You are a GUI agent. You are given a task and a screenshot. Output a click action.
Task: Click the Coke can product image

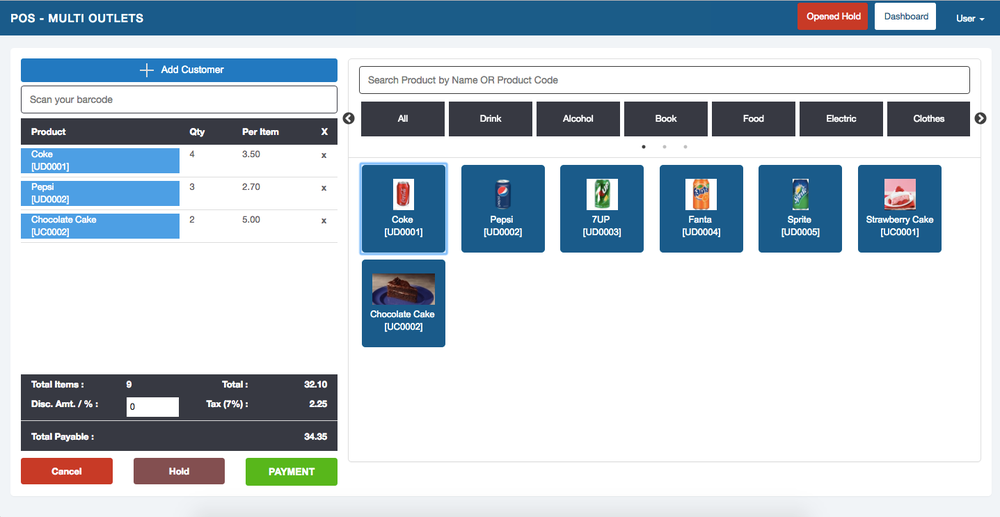click(403, 194)
